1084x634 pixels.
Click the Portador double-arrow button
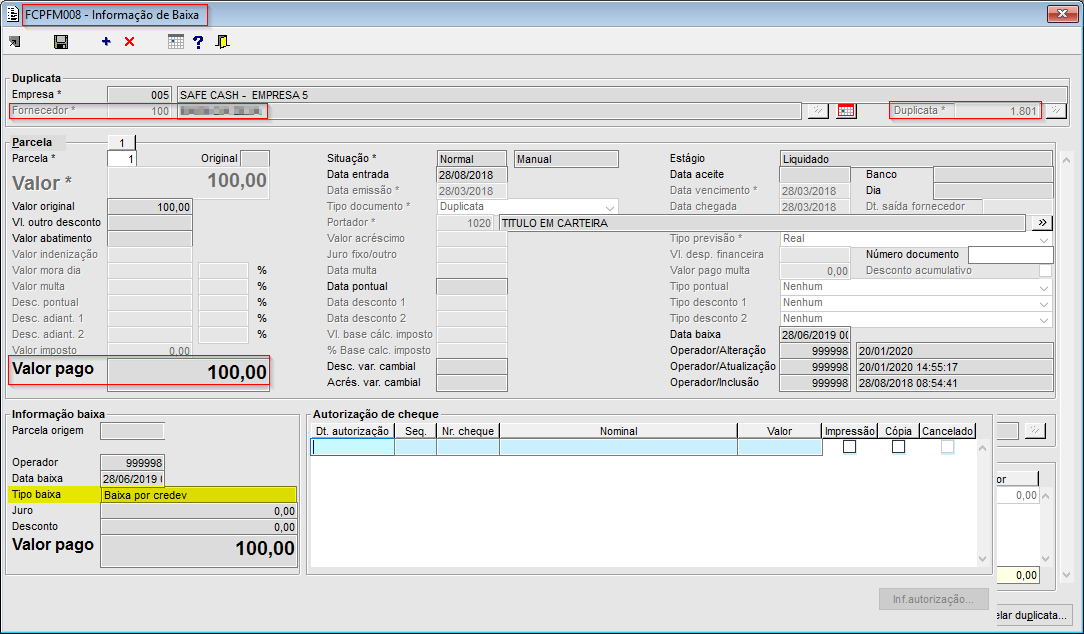coord(1042,223)
